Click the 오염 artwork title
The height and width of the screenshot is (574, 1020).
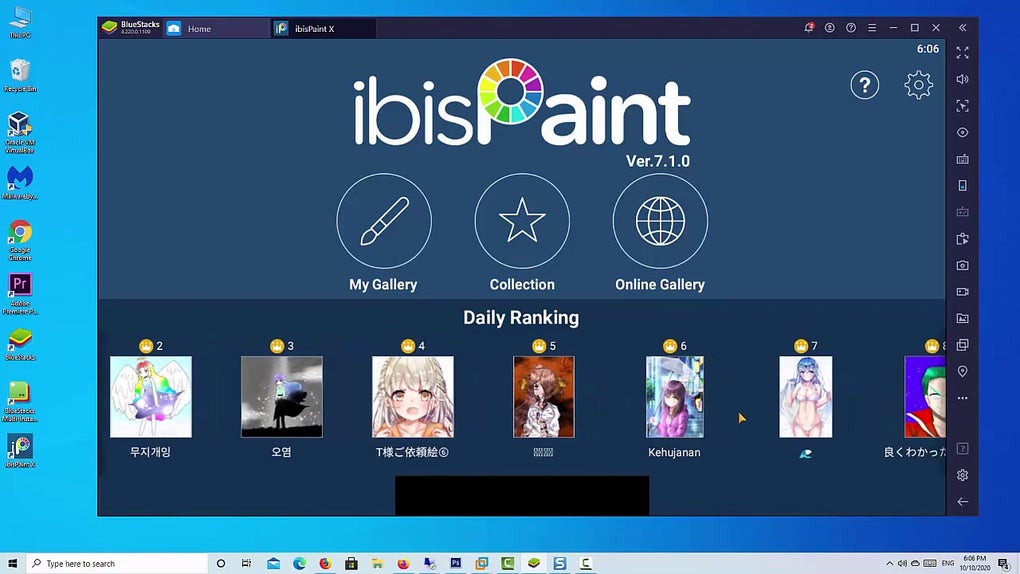[282, 452]
